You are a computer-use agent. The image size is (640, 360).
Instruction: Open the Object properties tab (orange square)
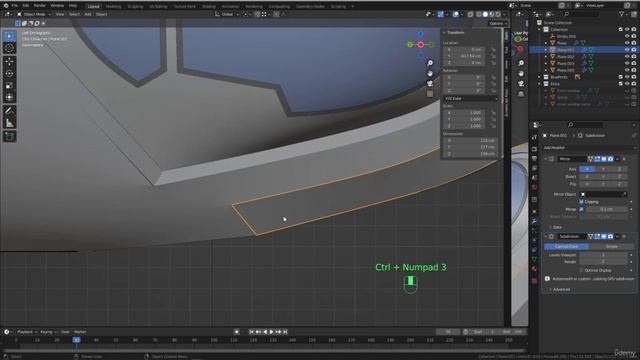[x=534, y=211]
